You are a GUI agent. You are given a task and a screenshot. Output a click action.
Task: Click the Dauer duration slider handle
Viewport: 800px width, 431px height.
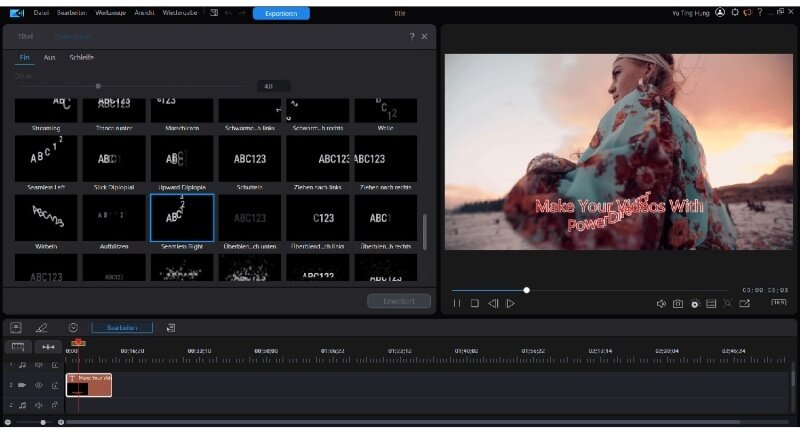[98, 86]
